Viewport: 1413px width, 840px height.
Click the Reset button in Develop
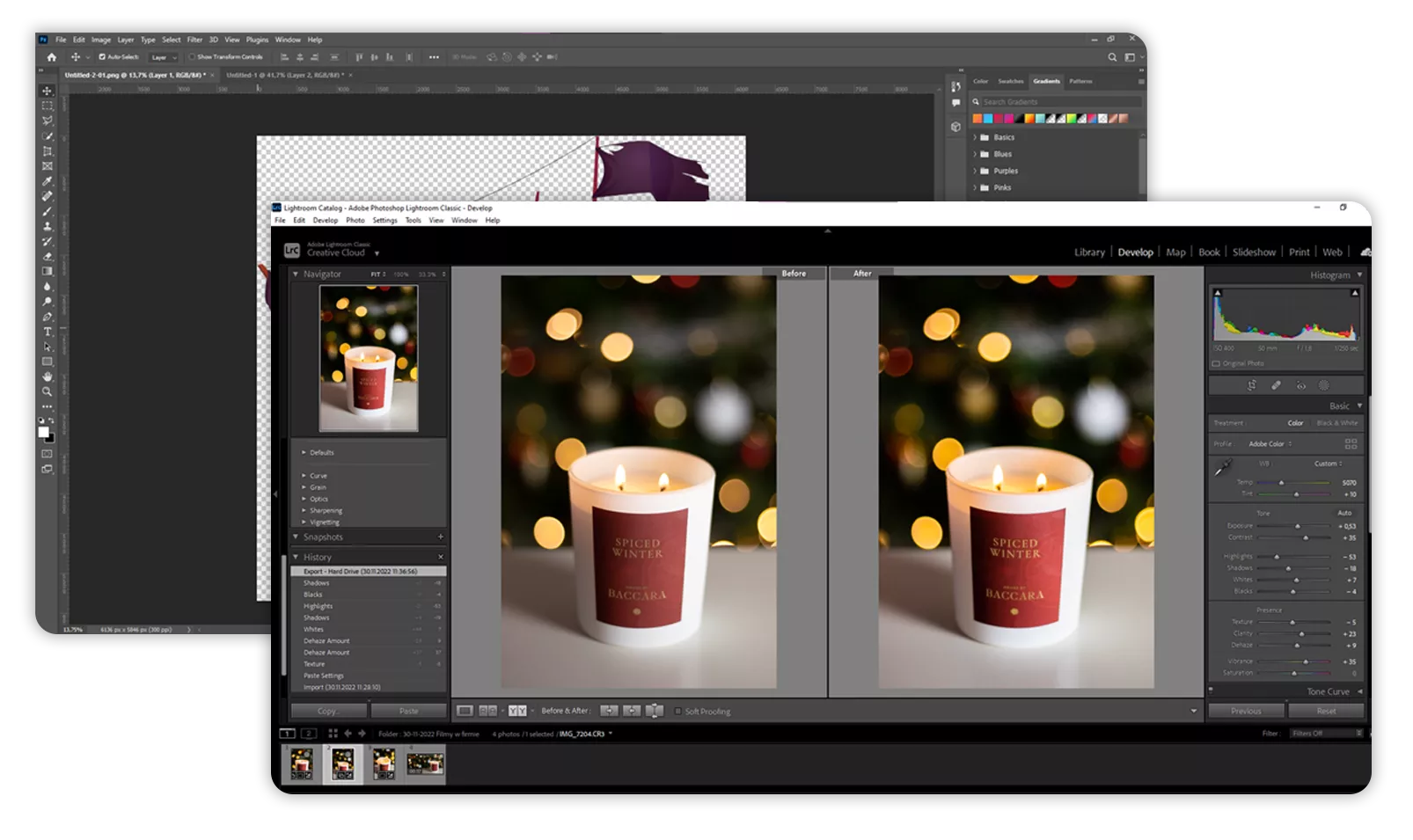(1326, 711)
